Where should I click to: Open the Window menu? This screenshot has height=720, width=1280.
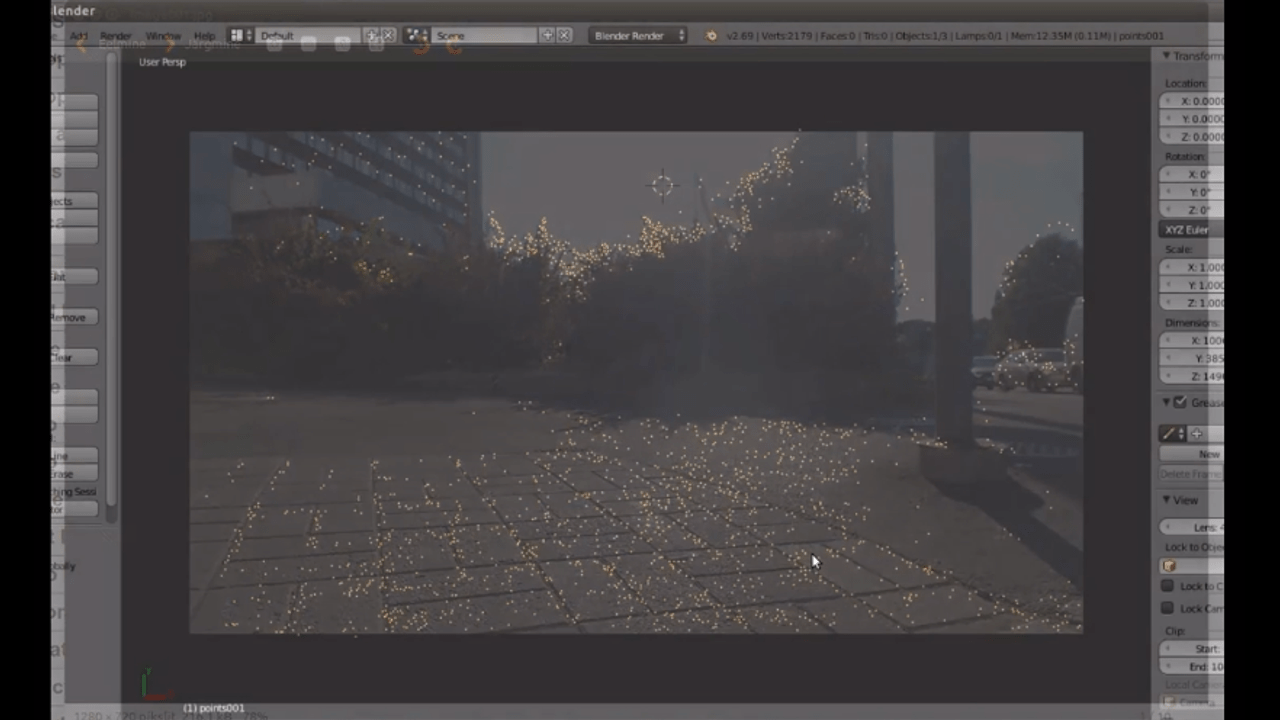tap(163, 36)
